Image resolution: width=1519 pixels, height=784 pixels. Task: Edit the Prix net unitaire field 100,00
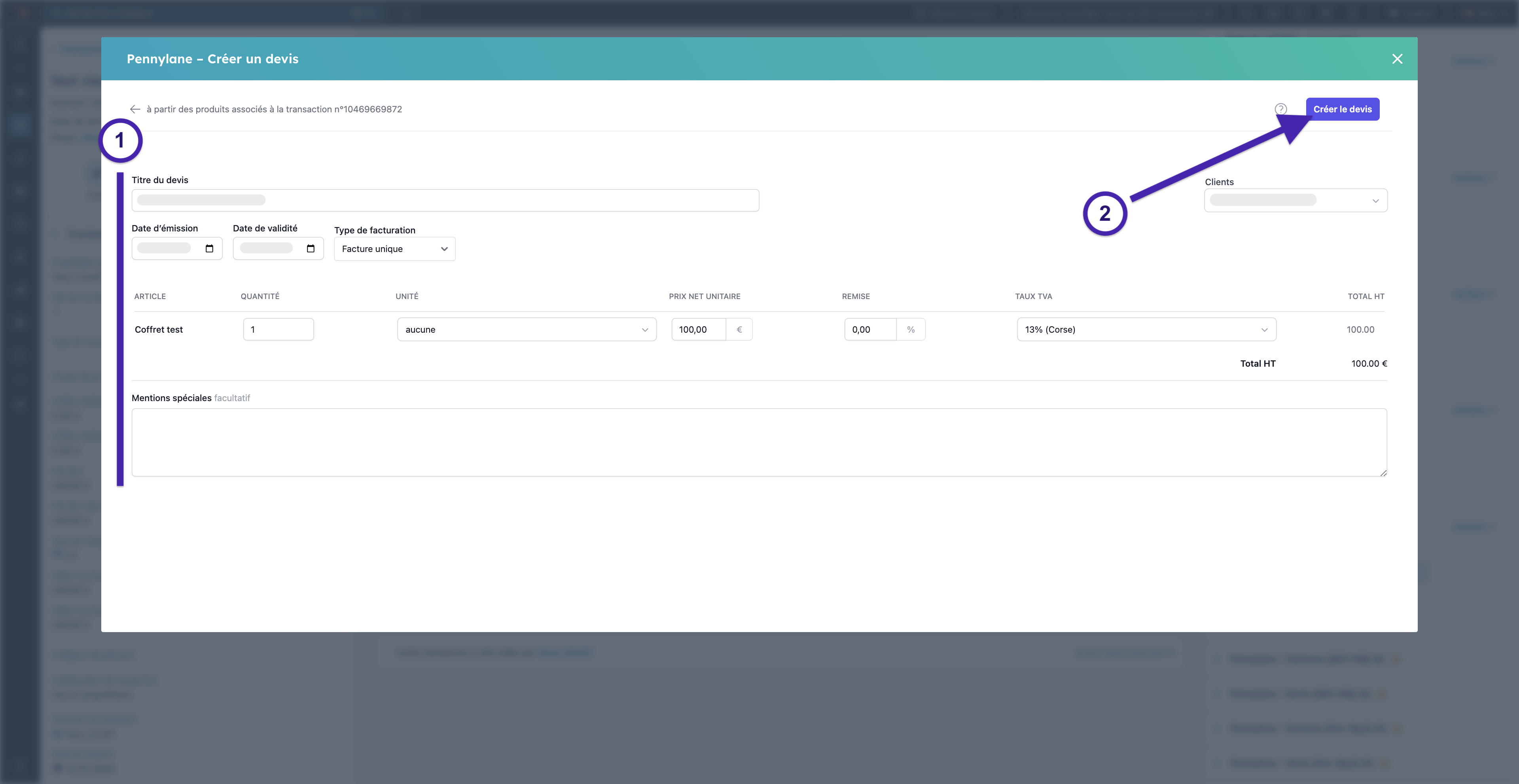(699, 330)
